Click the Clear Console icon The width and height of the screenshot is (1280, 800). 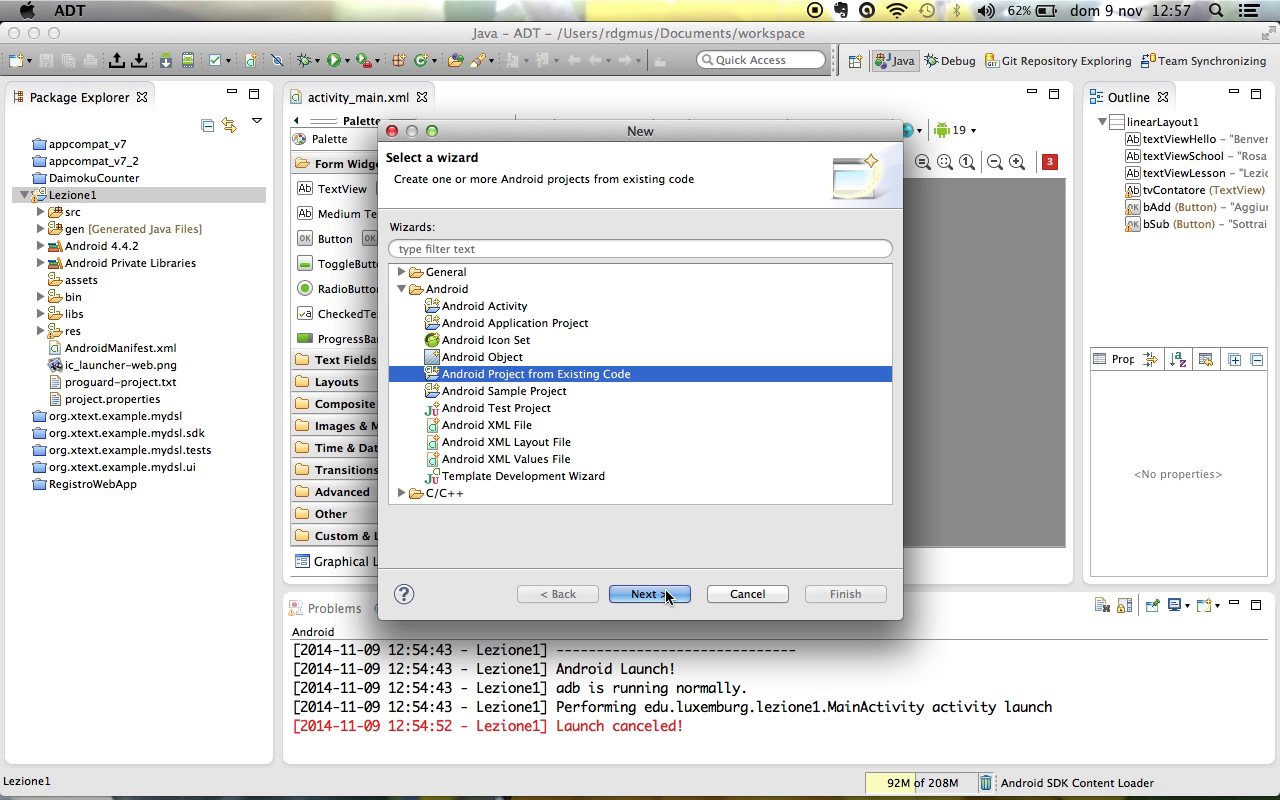(1102, 605)
